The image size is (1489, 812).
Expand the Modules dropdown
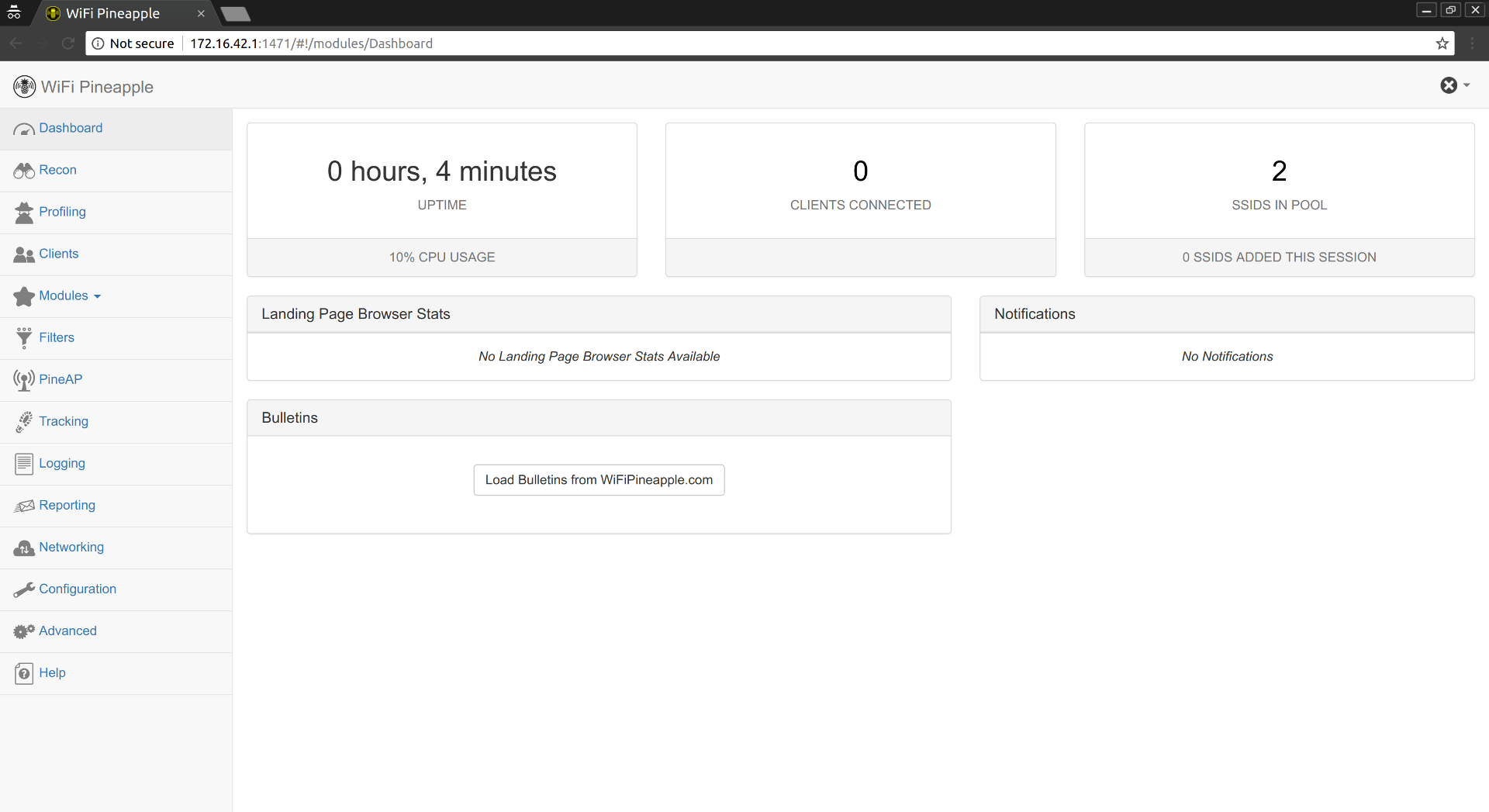64,295
